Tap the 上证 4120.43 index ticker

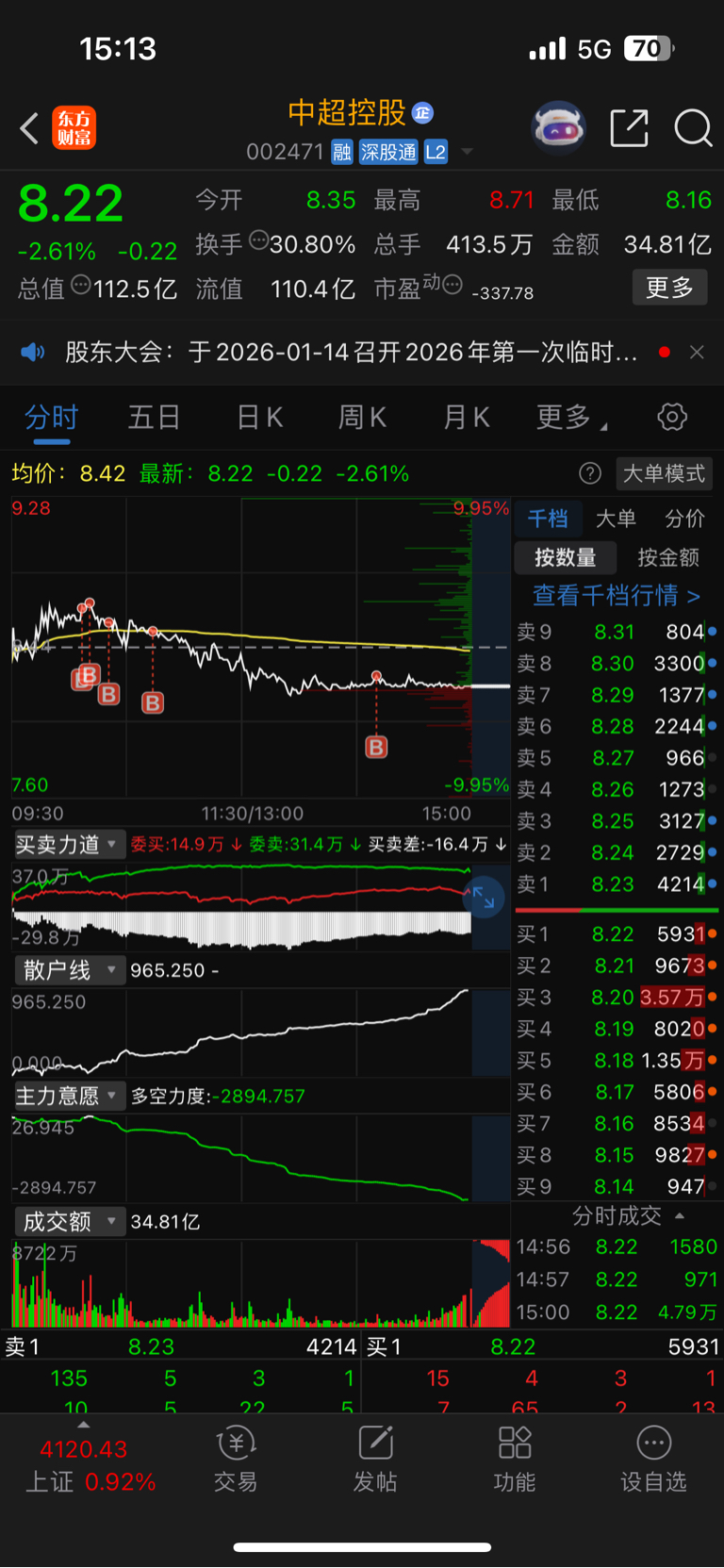pos(90,1465)
